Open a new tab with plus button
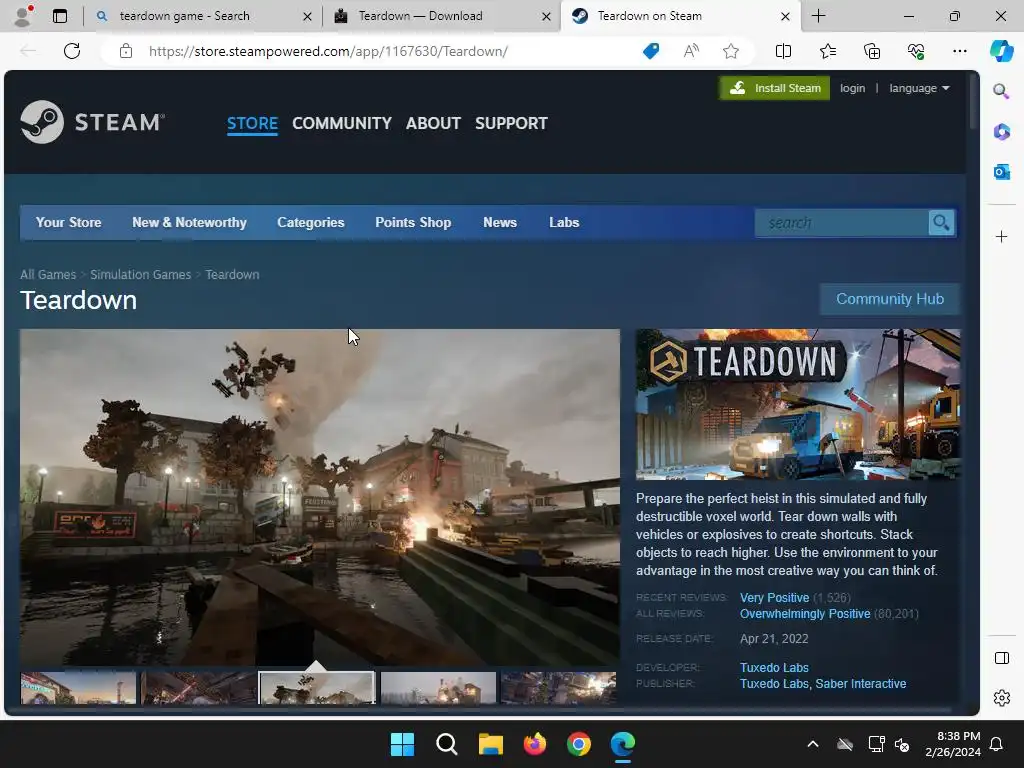The image size is (1024, 768). [818, 16]
